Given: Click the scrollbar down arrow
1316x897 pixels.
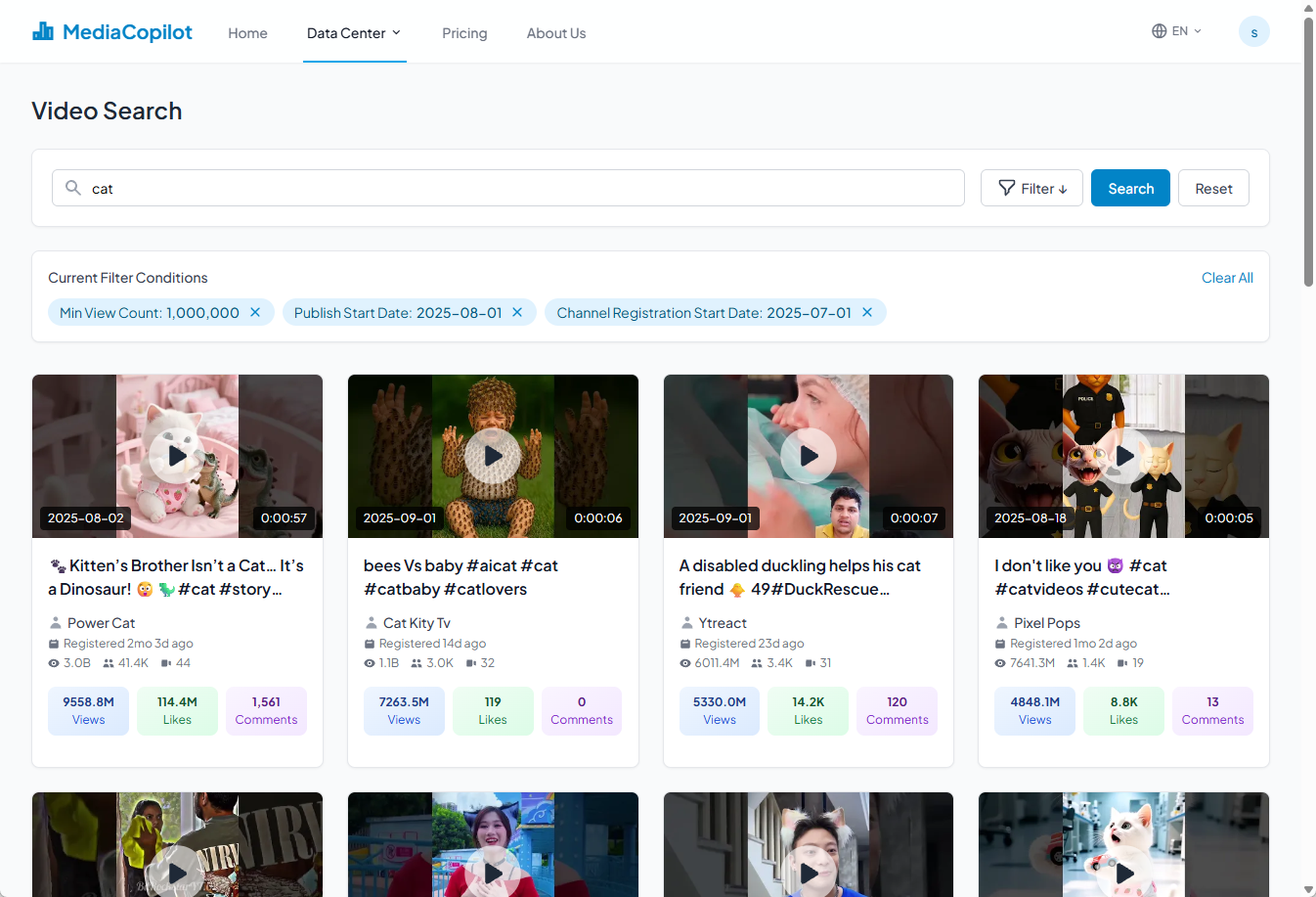Looking at the screenshot, I should (x=1308, y=889).
